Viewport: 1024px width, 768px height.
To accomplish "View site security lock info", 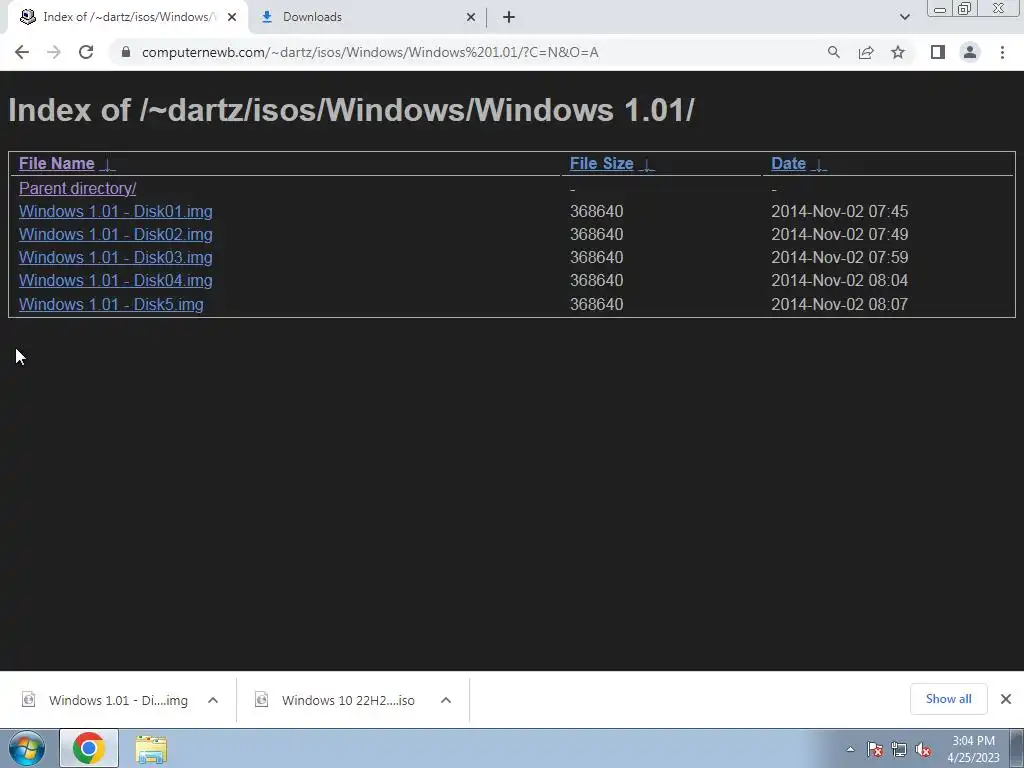I will [x=126, y=52].
